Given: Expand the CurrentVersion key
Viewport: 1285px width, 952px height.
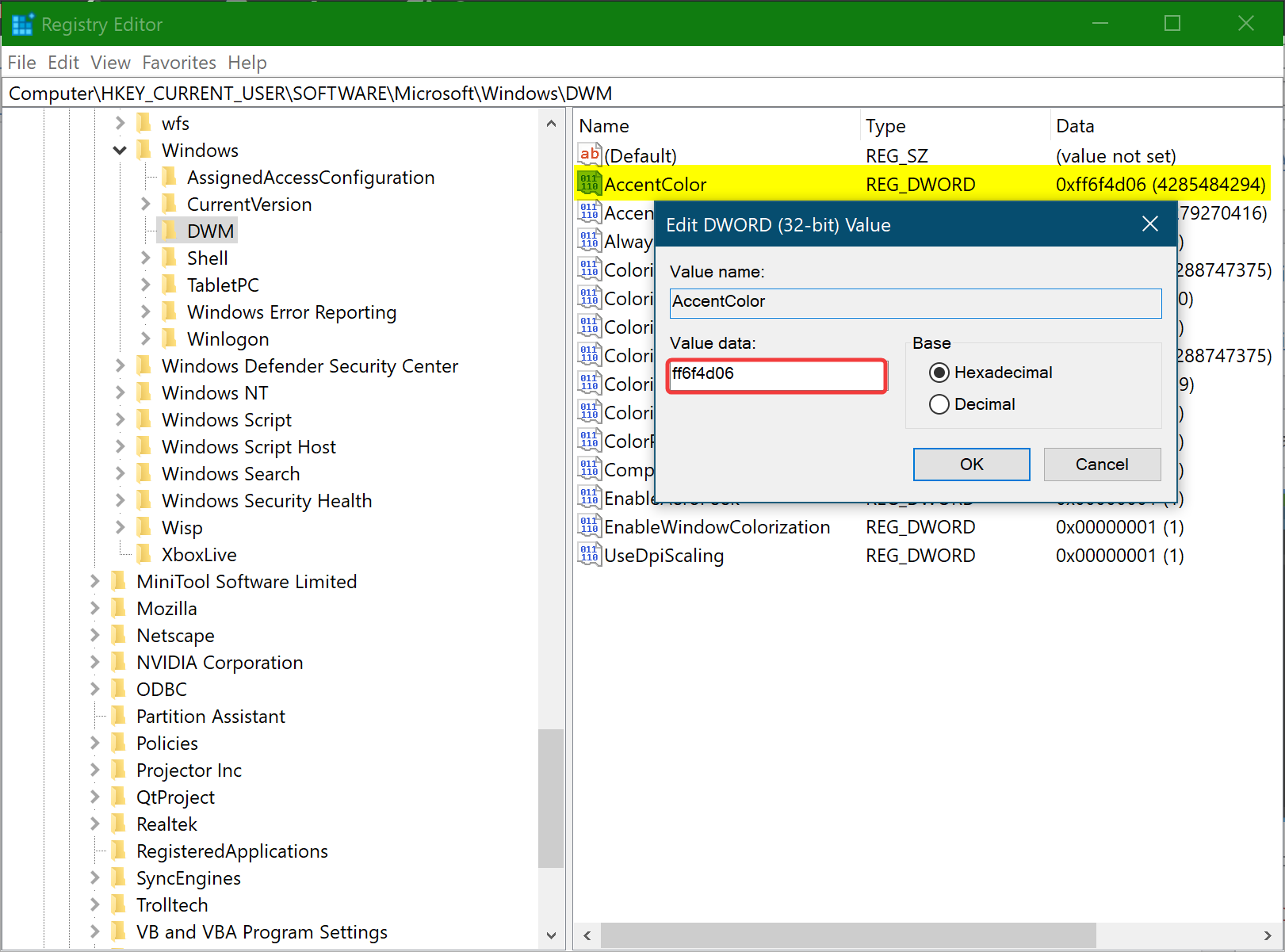Looking at the screenshot, I should tap(145, 204).
